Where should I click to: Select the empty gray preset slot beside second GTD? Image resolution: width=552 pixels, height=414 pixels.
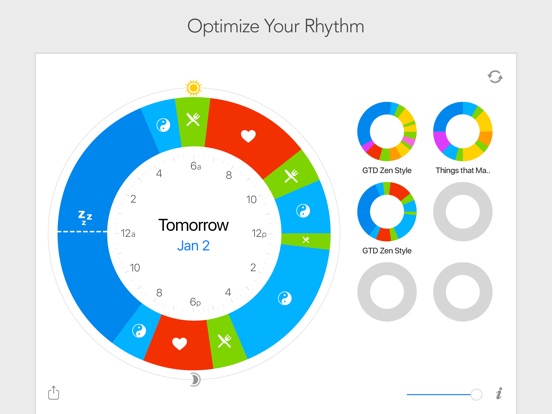[x=463, y=212]
